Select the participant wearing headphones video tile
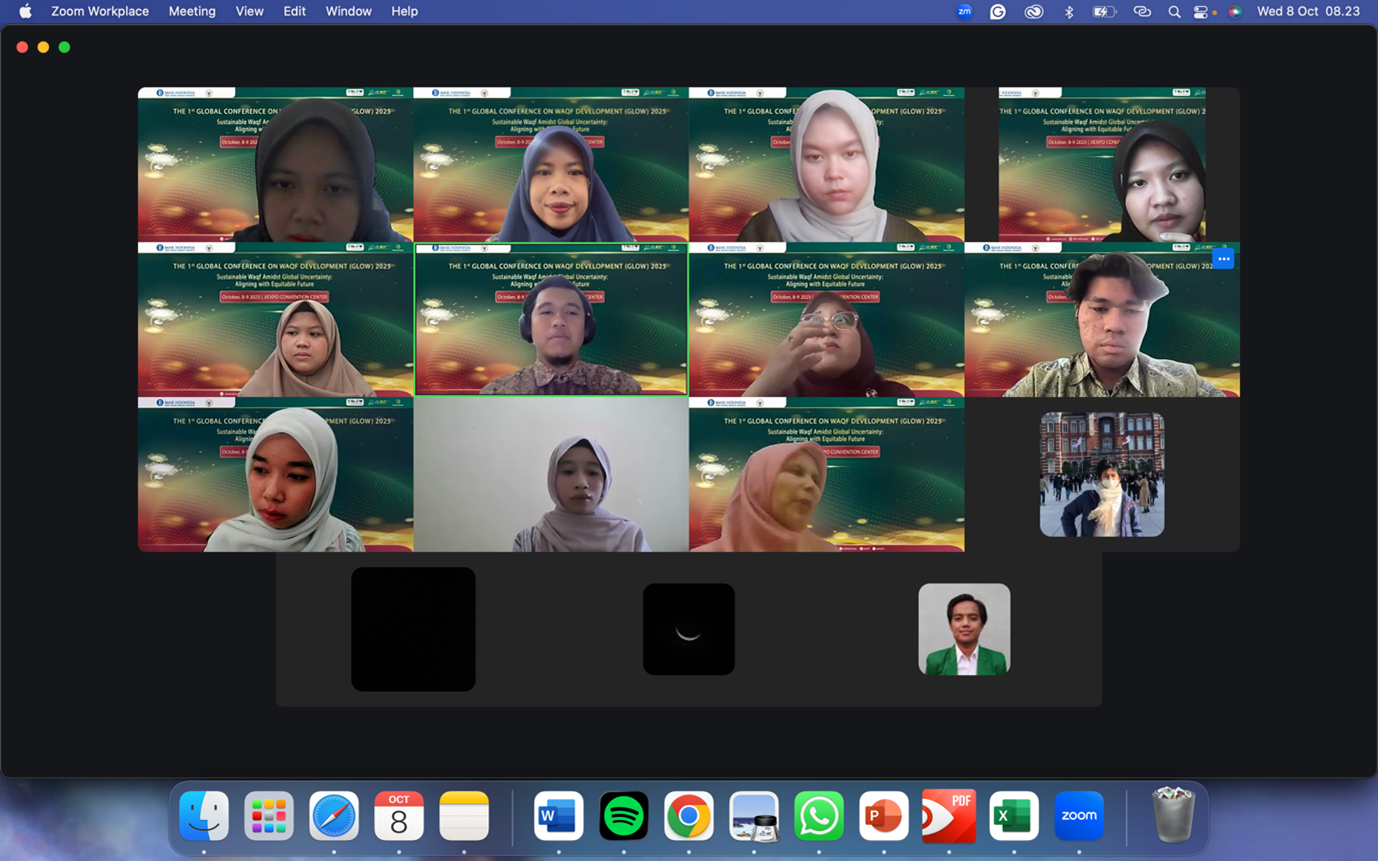1378x861 pixels. pos(551,320)
